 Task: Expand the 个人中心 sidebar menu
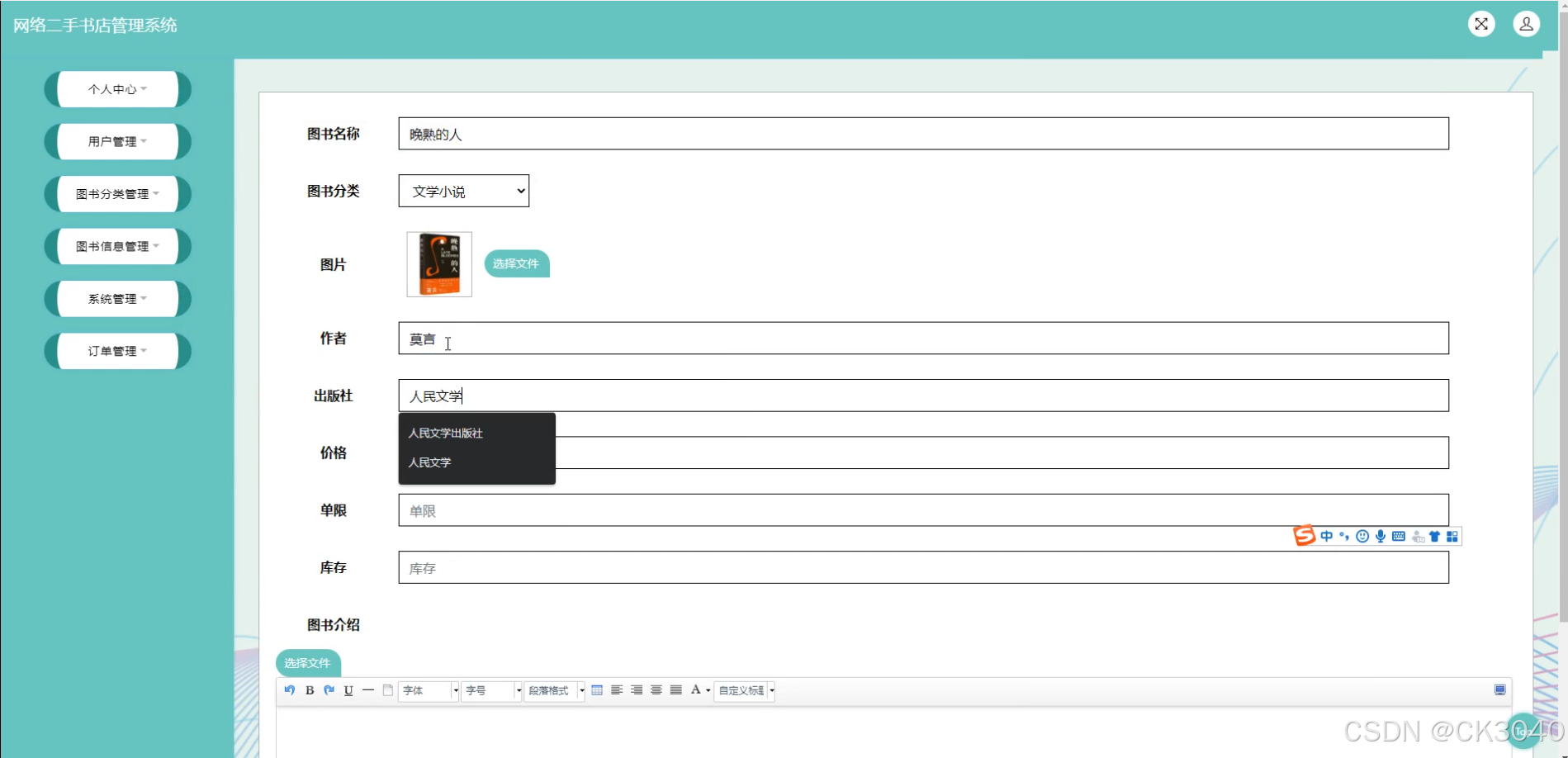[x=117, y=89]
